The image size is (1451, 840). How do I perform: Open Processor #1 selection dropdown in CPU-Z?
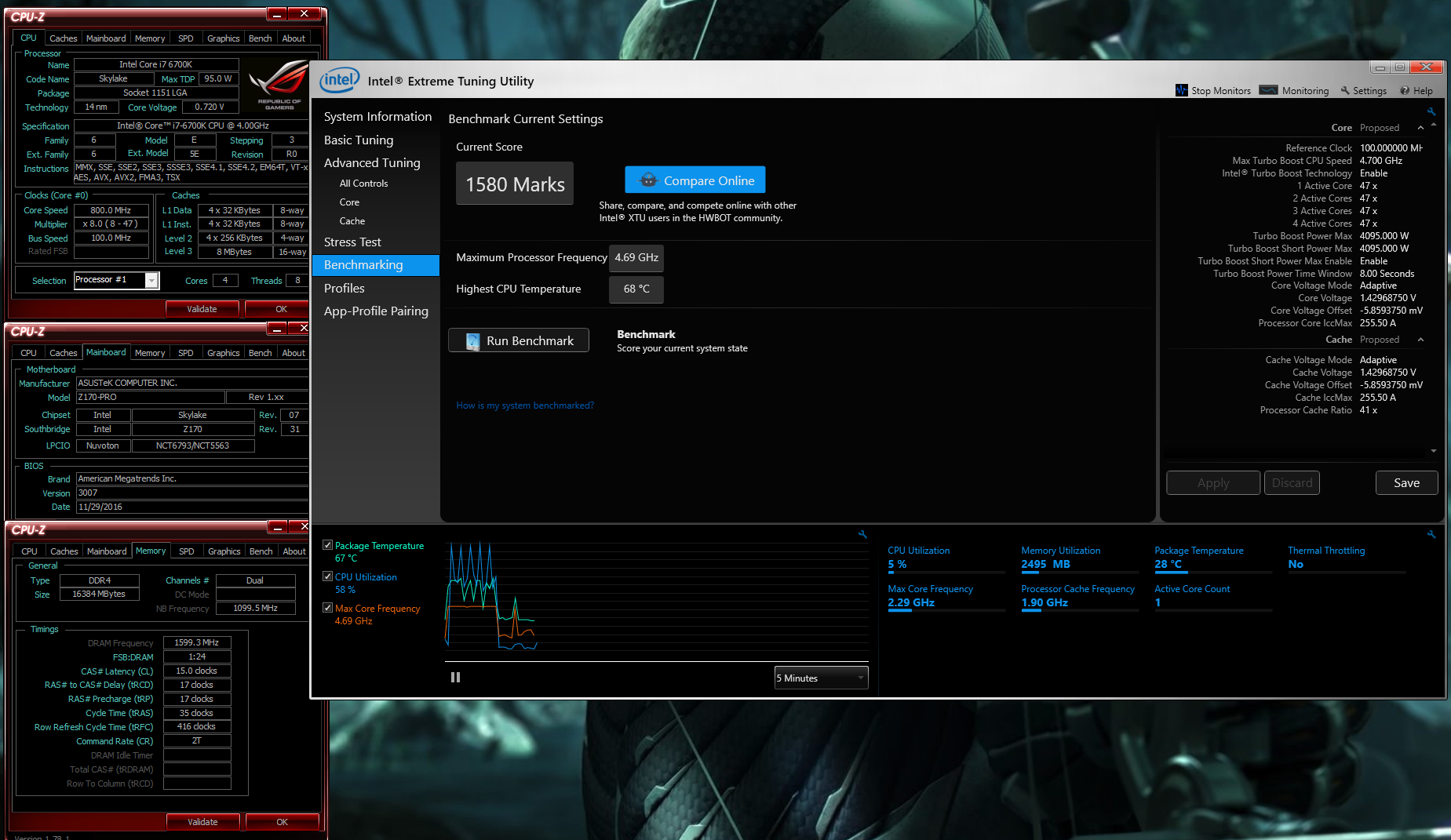click(116, 280)
